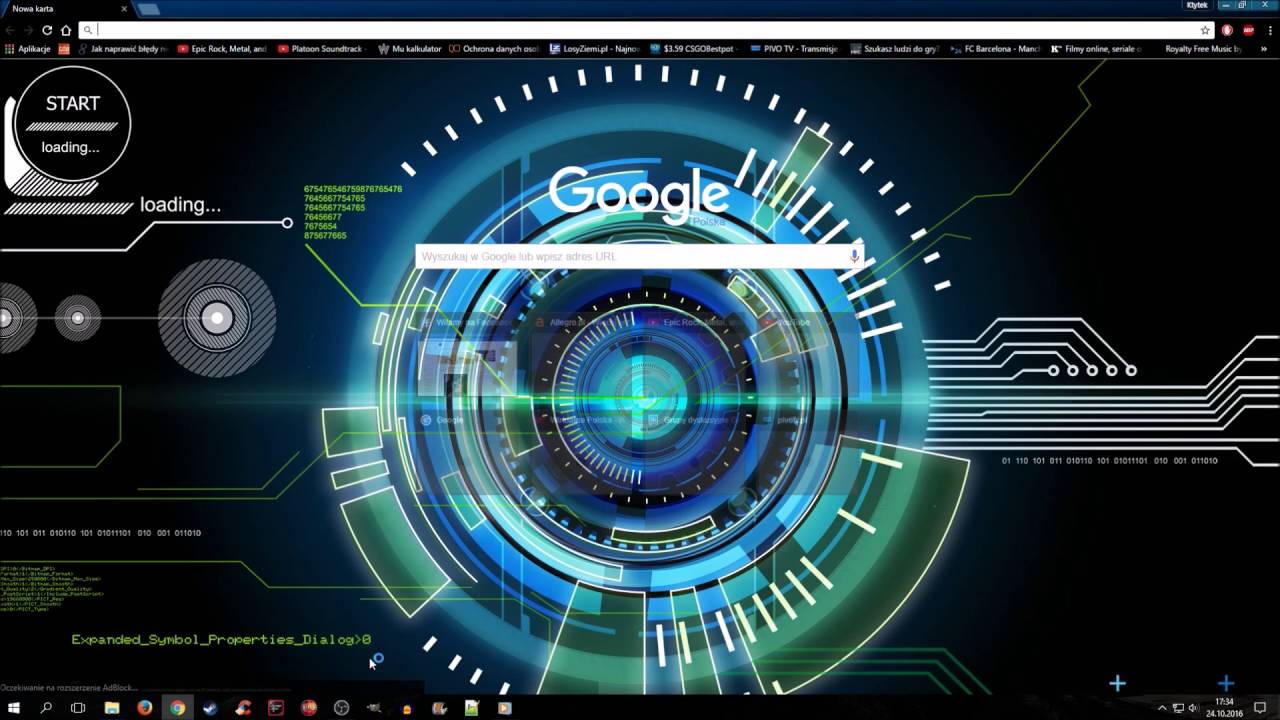
Task: Open 'Jak naprawić błędy' bookmark
Action: pyautogui.click(x=122, y=48)
